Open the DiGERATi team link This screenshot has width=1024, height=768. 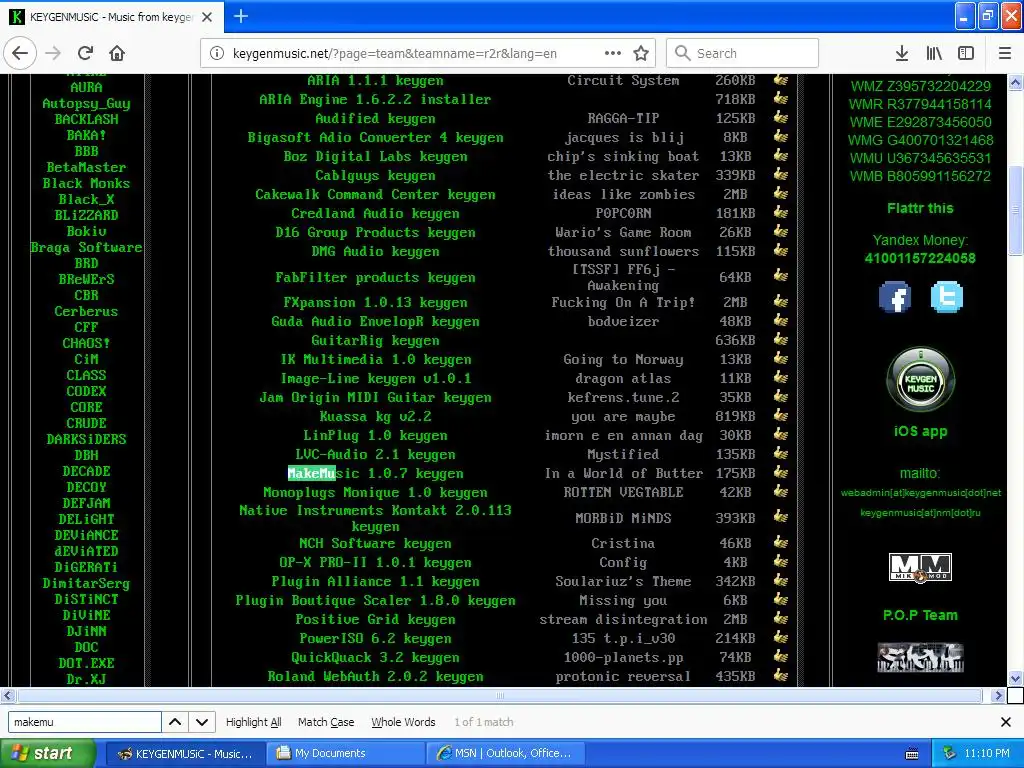(86, 567)
